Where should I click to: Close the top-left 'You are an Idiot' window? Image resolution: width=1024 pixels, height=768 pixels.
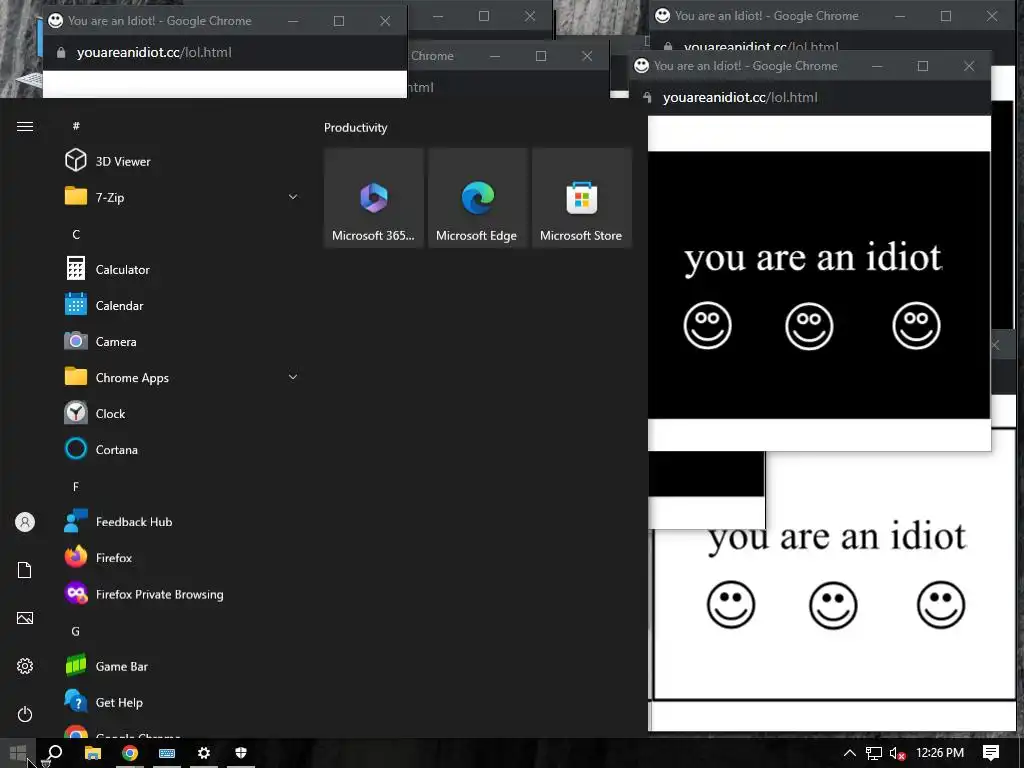pyautogui.click(x=385, y=21)
